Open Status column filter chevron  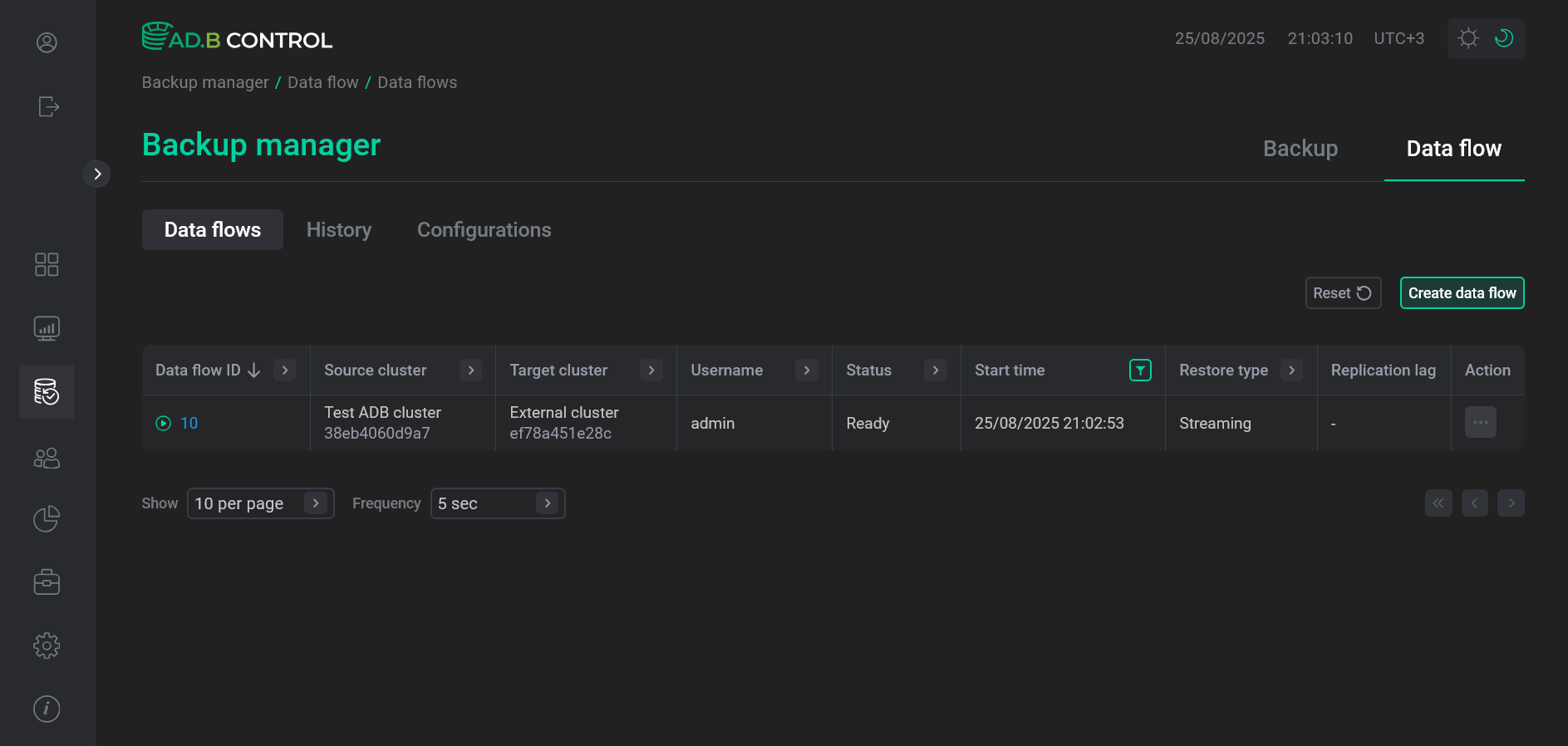click(x=936, y=371)
